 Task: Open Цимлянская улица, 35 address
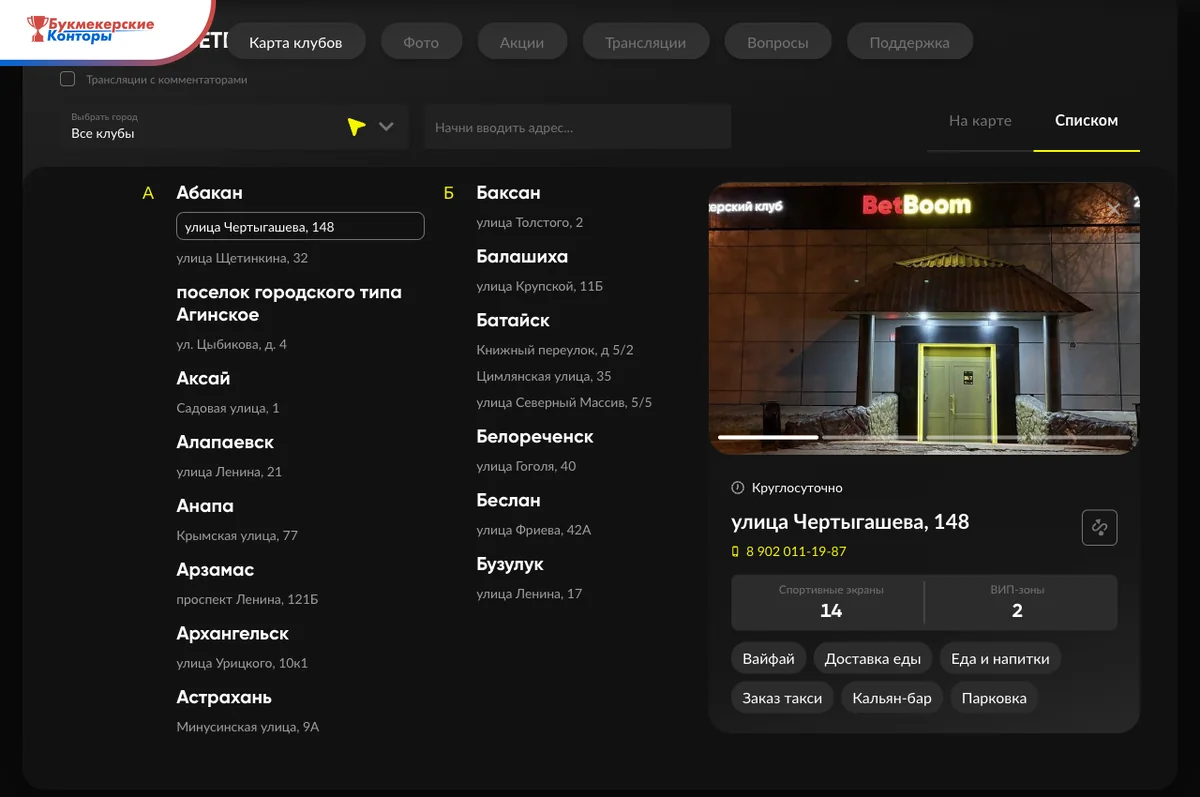[544, 376]
